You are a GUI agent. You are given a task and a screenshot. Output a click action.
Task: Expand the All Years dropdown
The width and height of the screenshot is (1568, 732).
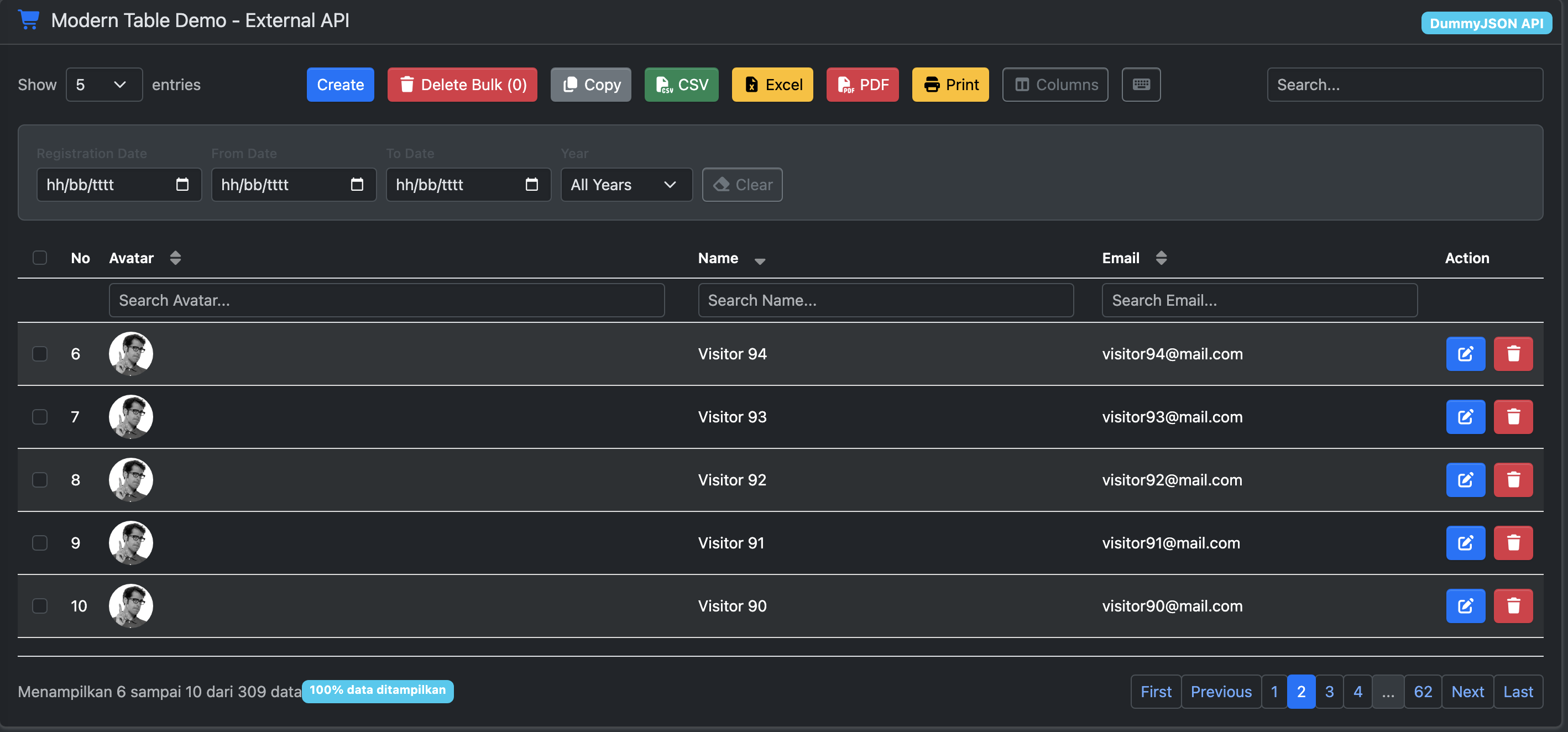[626, 184]
